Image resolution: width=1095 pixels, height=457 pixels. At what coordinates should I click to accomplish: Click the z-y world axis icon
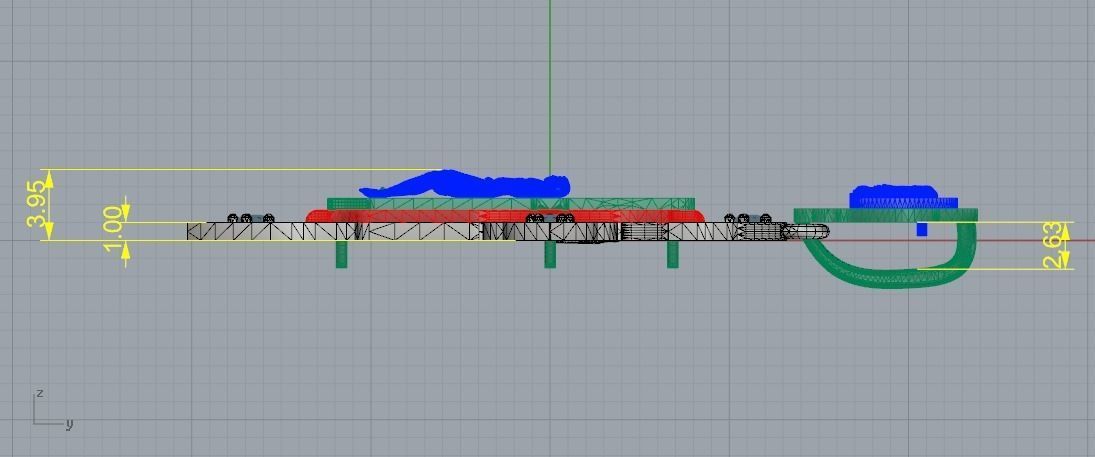click(x=52, y=409)
